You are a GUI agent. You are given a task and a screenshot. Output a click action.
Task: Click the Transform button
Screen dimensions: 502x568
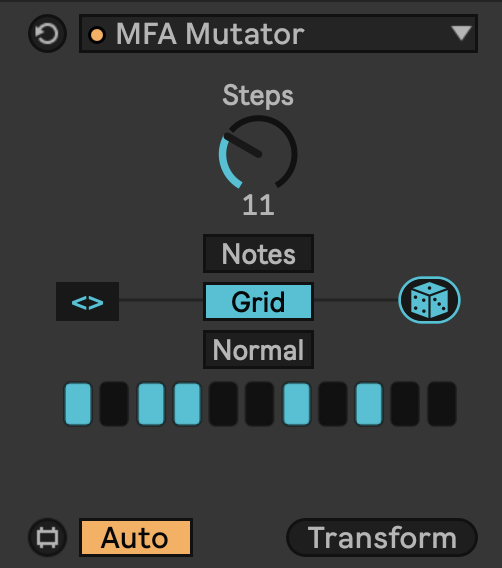click(x=382, y=538)
